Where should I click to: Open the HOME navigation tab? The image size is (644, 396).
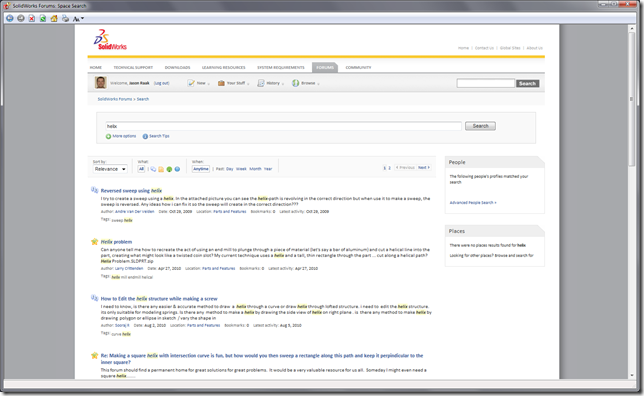(x=96, y=67)
